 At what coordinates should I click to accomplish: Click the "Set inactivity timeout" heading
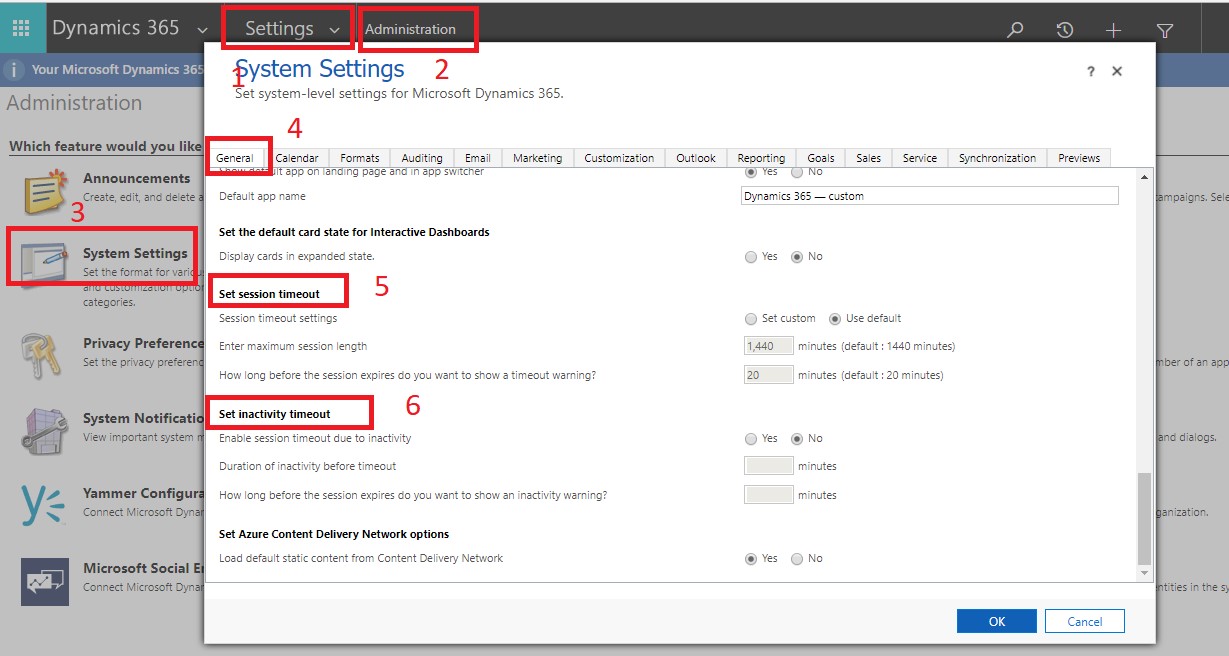[275, 414]
